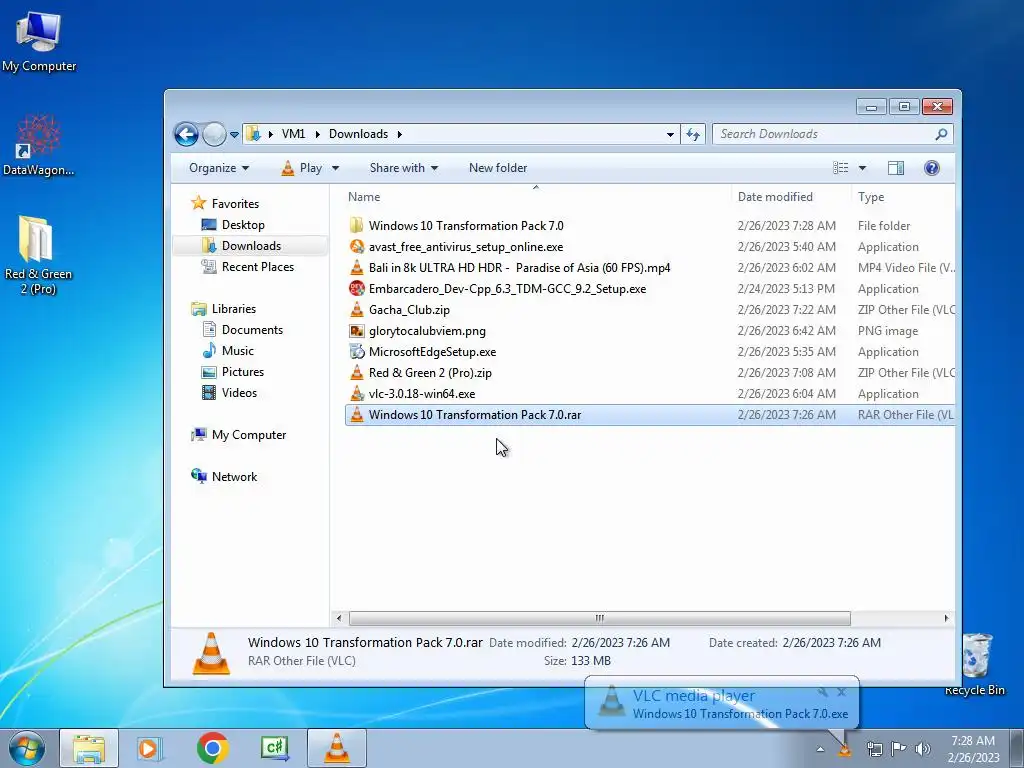Show hidden tray icons arrow

pos(820,749)
